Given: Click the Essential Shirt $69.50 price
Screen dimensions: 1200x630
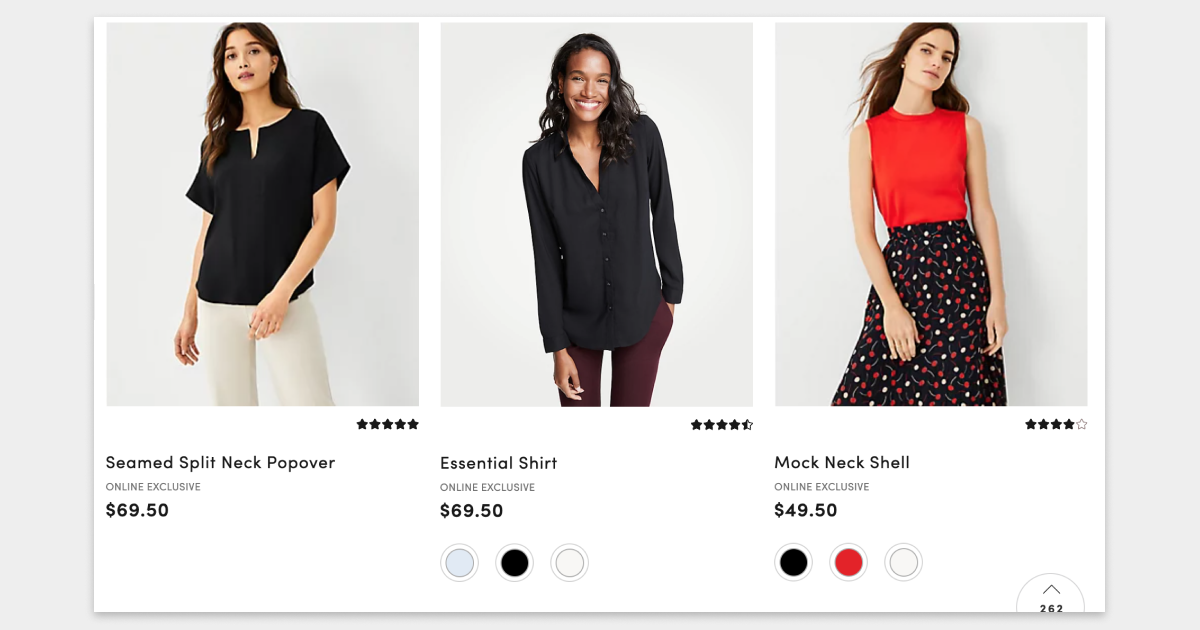Looking at the screenshot, I should click(471, 511).
